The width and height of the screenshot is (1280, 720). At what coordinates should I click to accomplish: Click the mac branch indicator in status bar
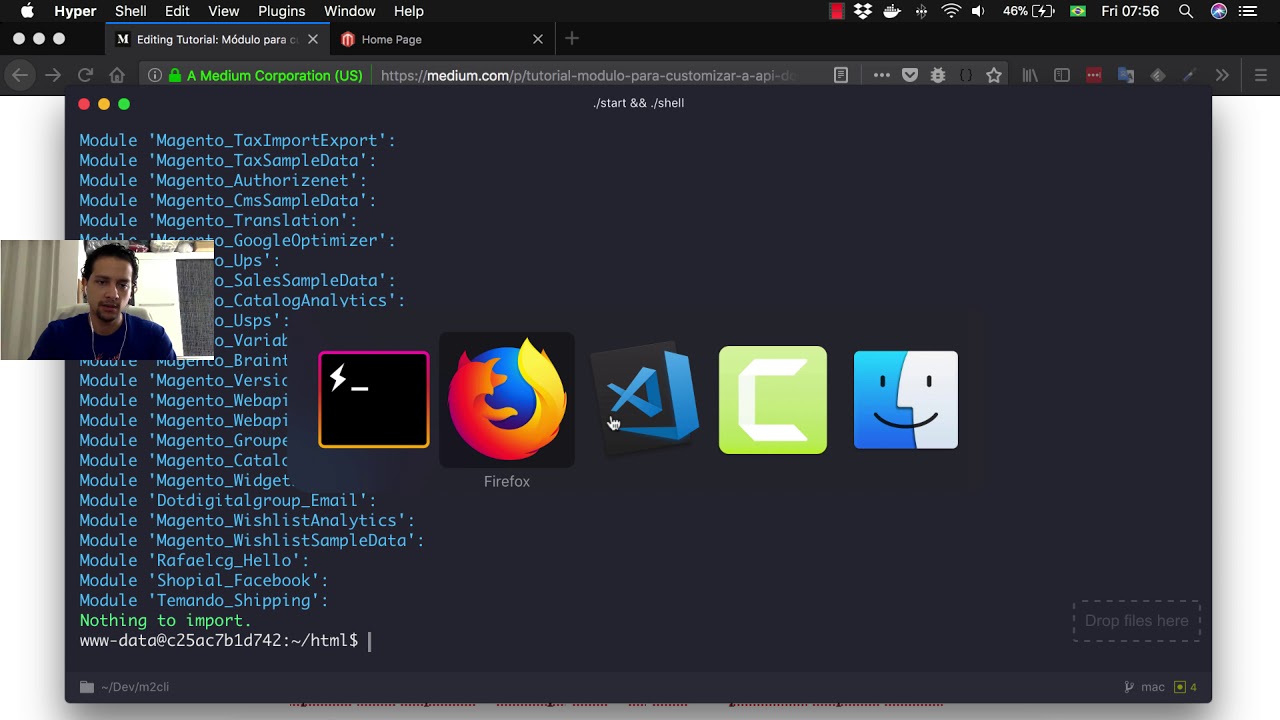coord(1144,687)
